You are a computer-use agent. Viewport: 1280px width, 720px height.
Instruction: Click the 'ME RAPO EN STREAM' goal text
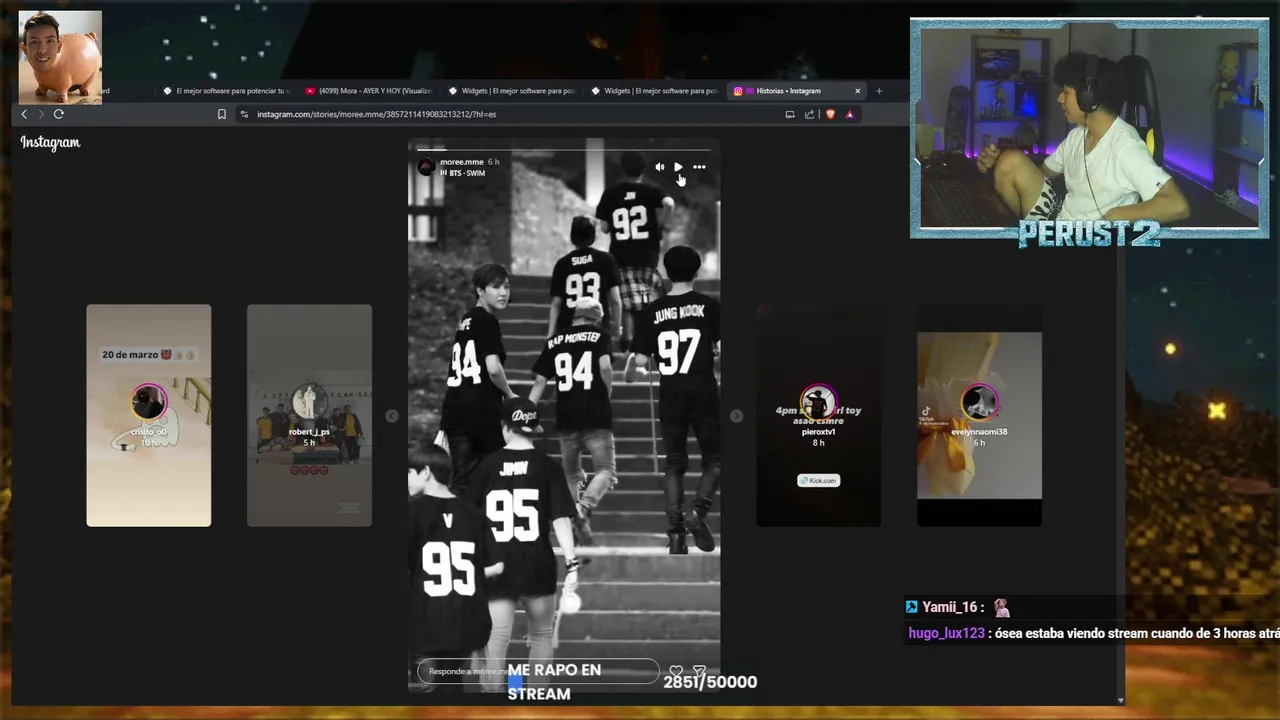point(554,682)
